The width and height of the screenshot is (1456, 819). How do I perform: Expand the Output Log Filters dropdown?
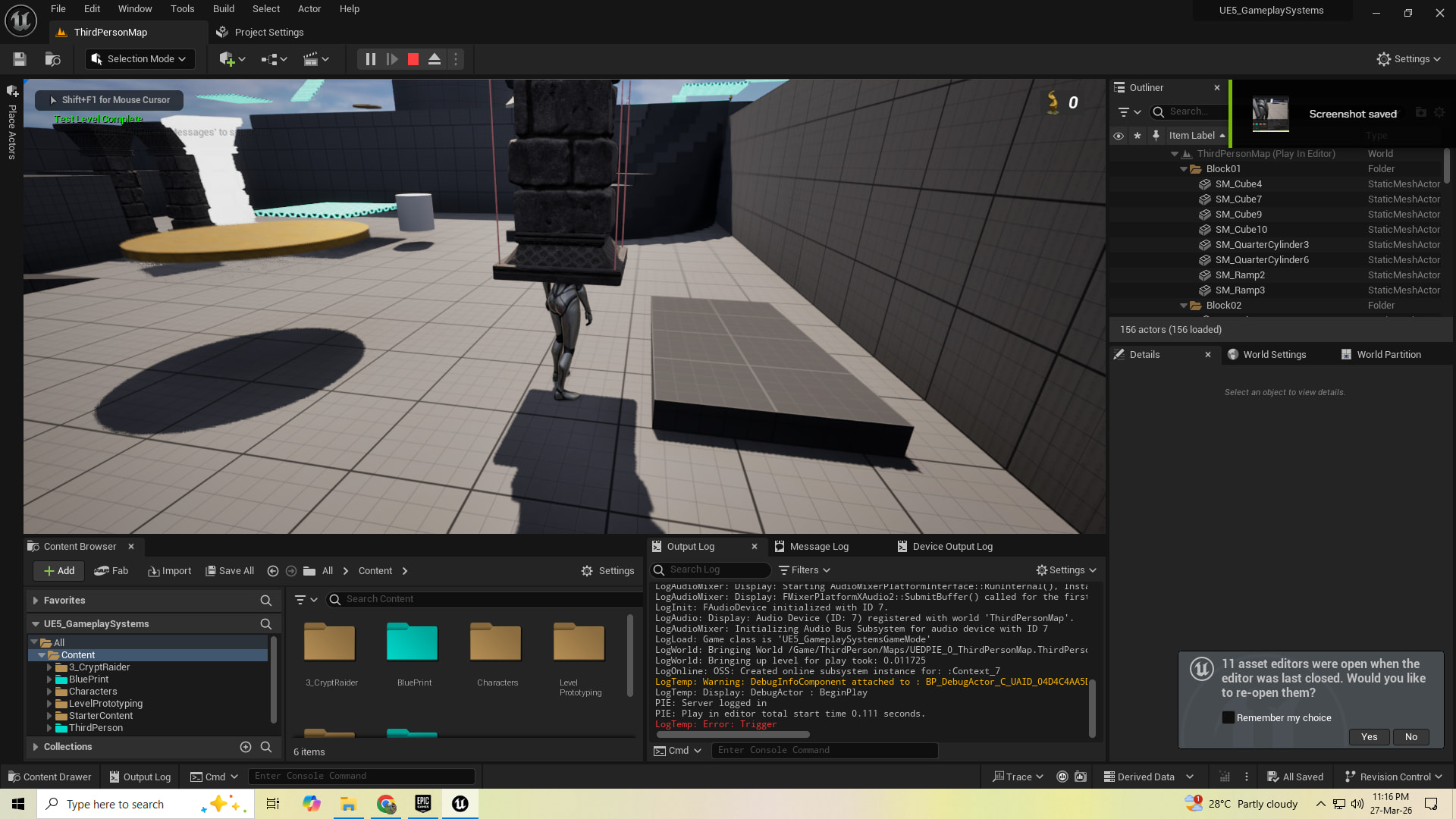pyautogui.click(x=805, y=570)
